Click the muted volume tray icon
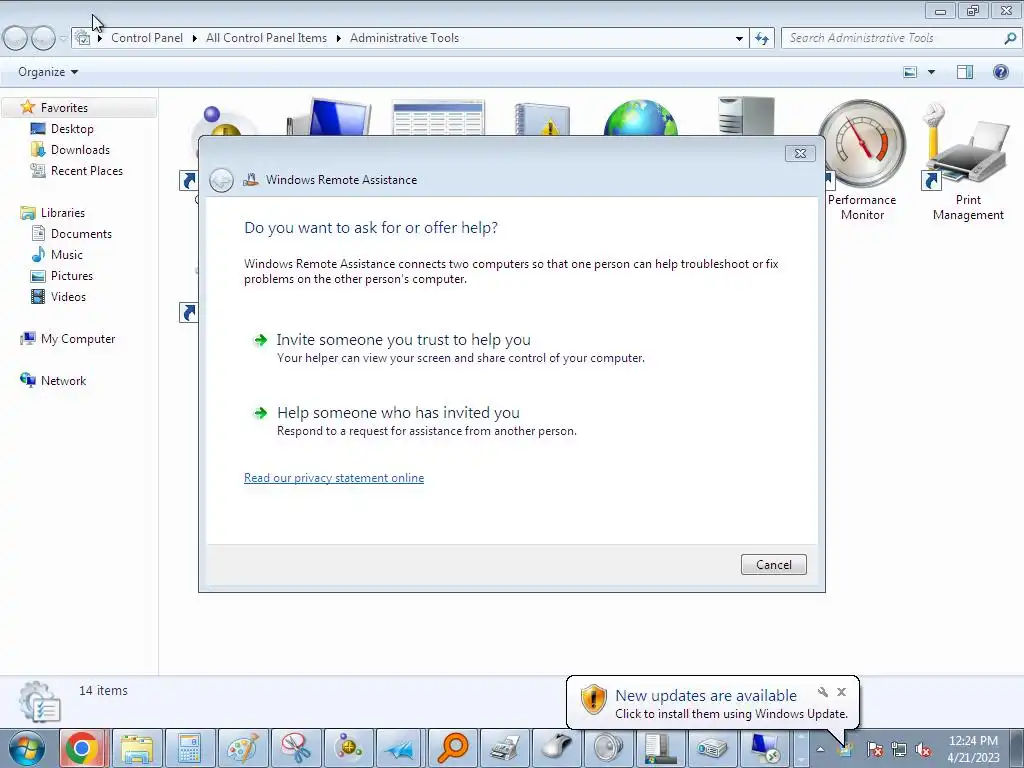This screenshot has width=1024, height=768. tap(923, 750)
